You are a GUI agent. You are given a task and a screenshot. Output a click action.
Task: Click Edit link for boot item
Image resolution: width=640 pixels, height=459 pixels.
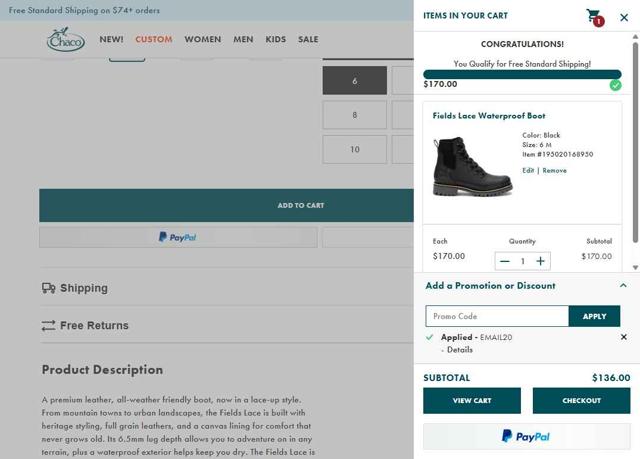click(528, 171)
